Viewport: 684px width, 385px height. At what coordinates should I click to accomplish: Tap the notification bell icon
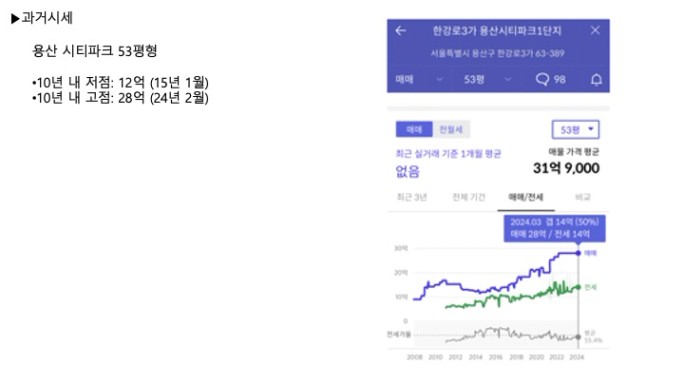point(596,79)
